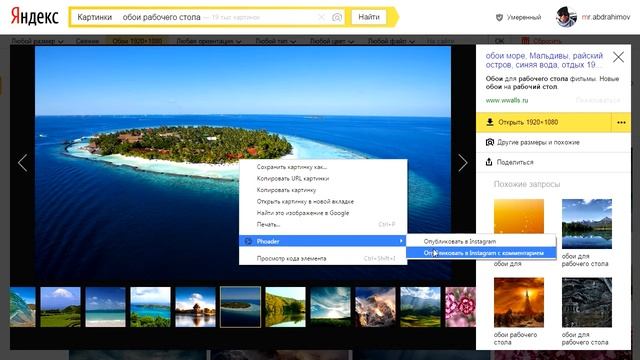Open the beach and turquoise sea thumbnail
Image resolution: width=640 pixels, height=360 pixels.
point(105,307)
